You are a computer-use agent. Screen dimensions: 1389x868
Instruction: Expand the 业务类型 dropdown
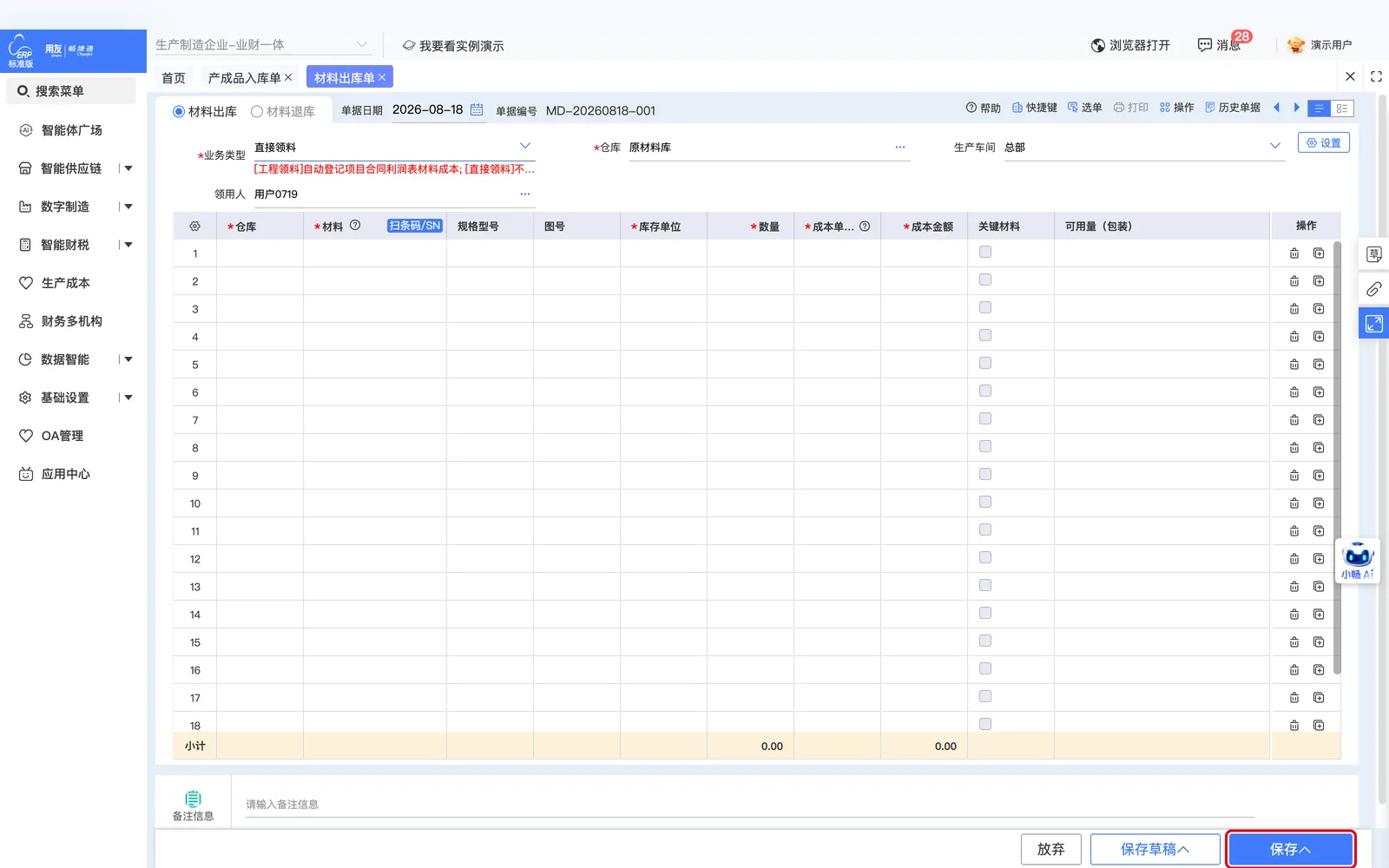click(x=525, y=146)
